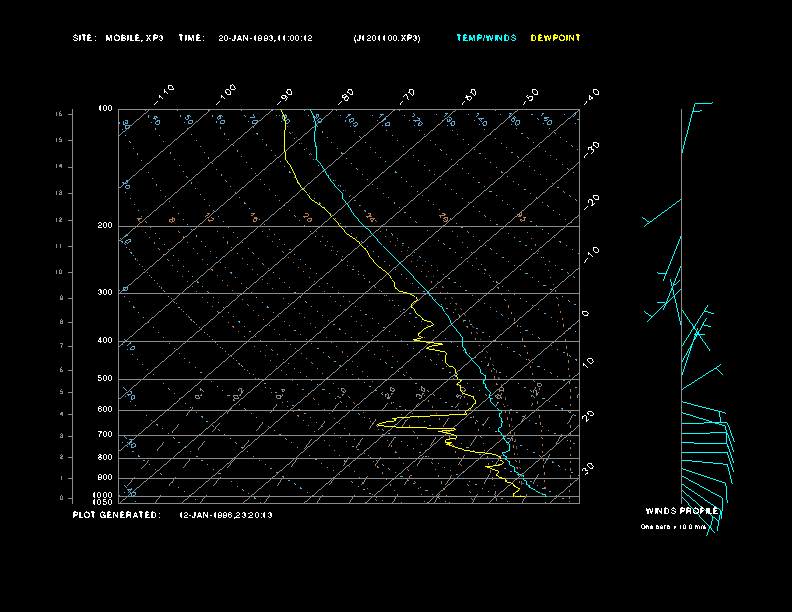This screenshot has height=612, width=792.
Task: Click the 0 temperature label on right edge
Action: click(x=585, y=314)
